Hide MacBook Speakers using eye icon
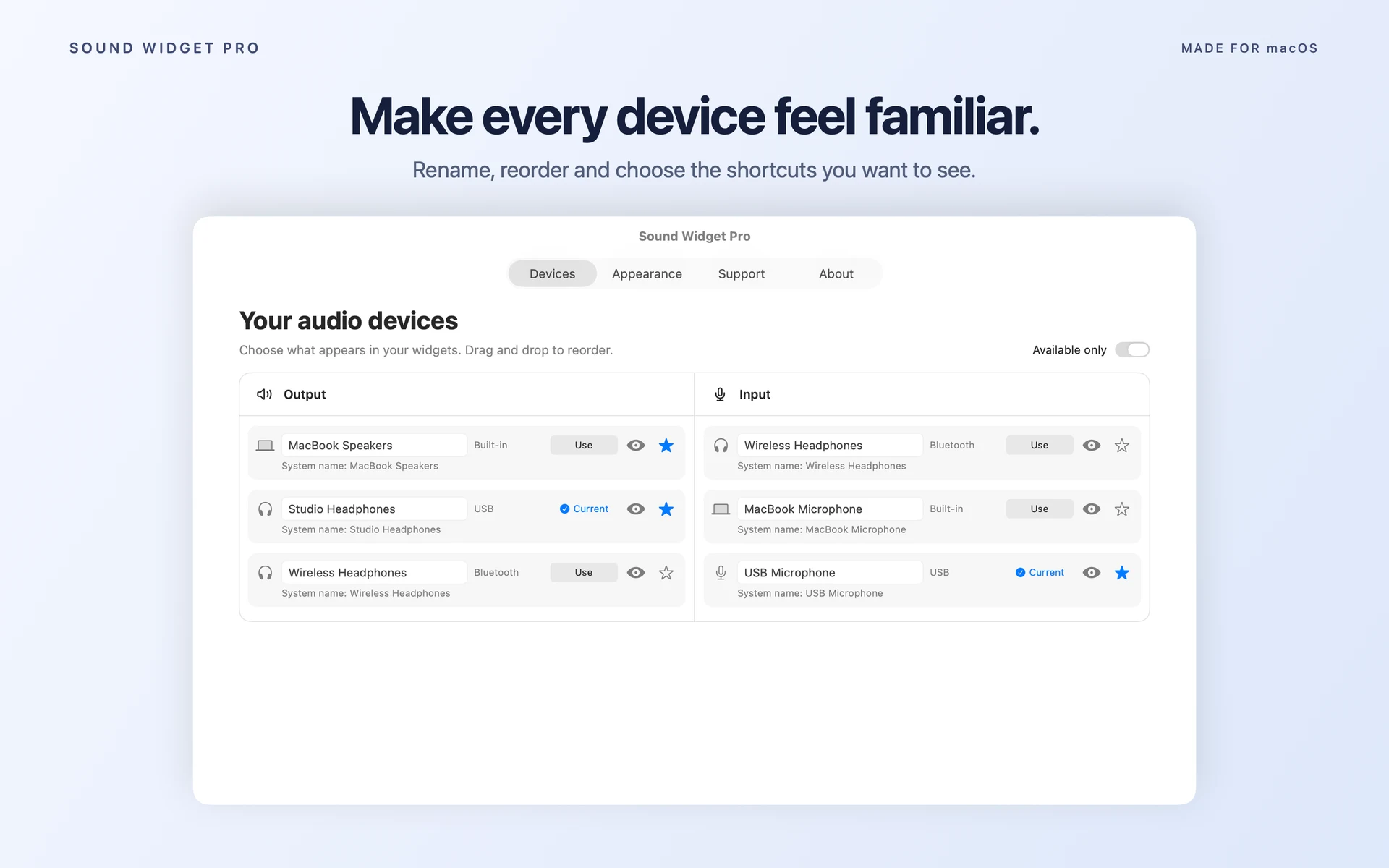This screenshot has height=868, width=1389. point(636,446)
